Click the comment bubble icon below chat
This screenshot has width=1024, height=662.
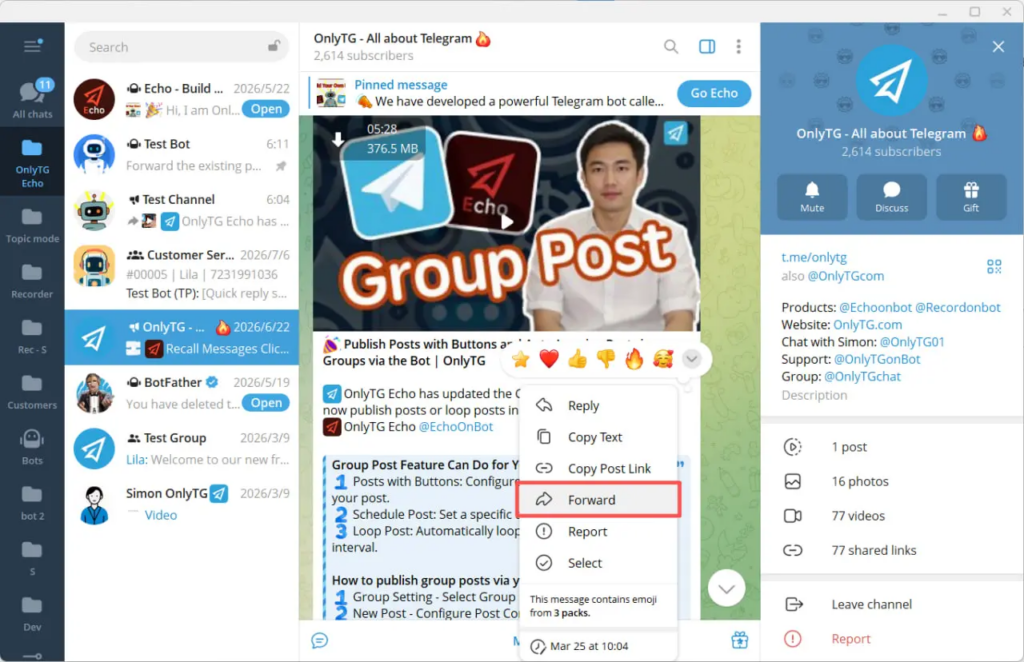[319, 640]
